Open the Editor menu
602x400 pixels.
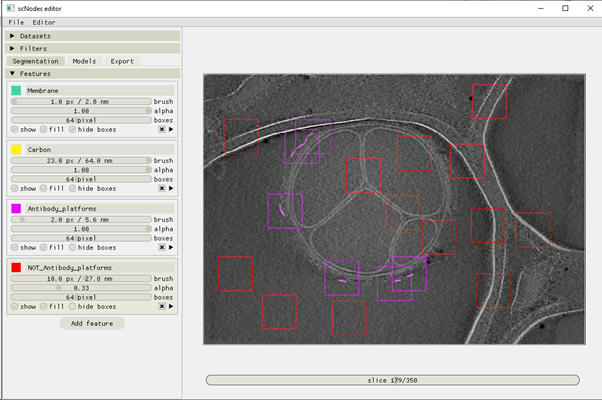point(44,22)
